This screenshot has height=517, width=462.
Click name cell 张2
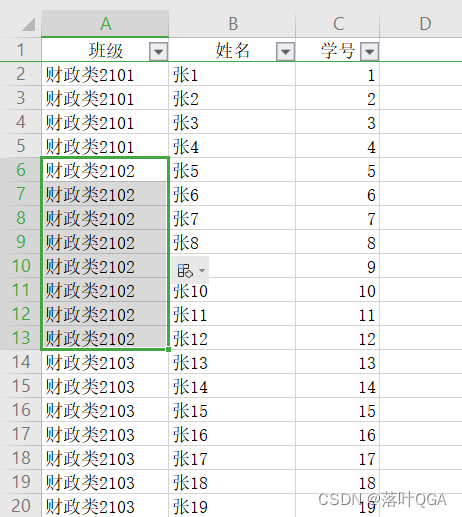click(232, 98)
